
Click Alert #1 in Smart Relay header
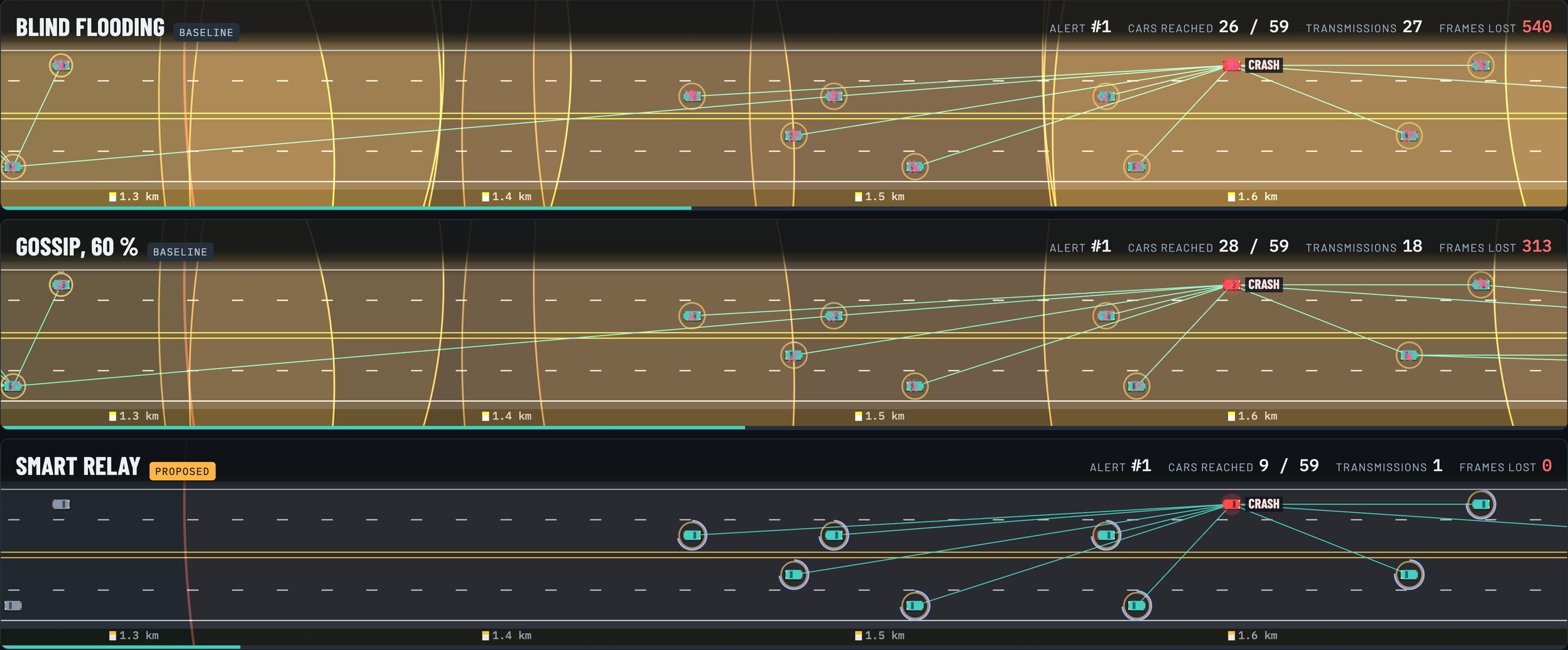pyautogui.click(x=1120, y=466)
